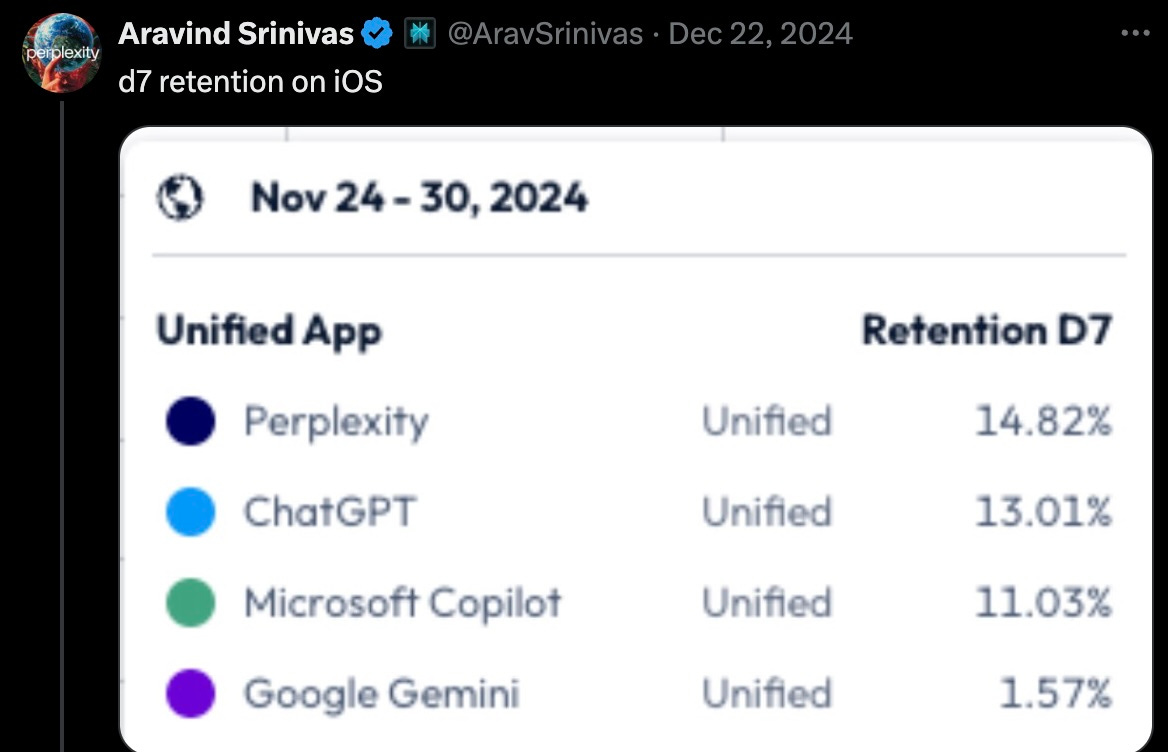Click the Unified App column header

tap(269, 331)
